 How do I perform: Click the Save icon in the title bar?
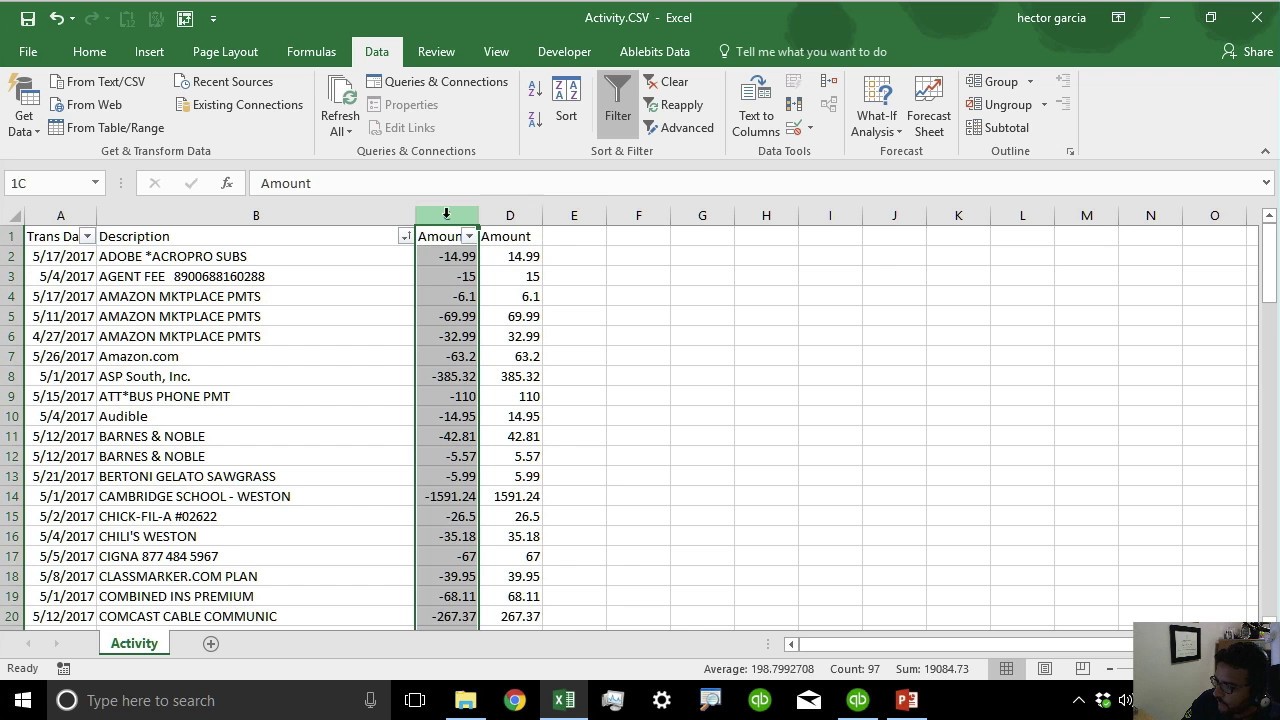(28, 18)
